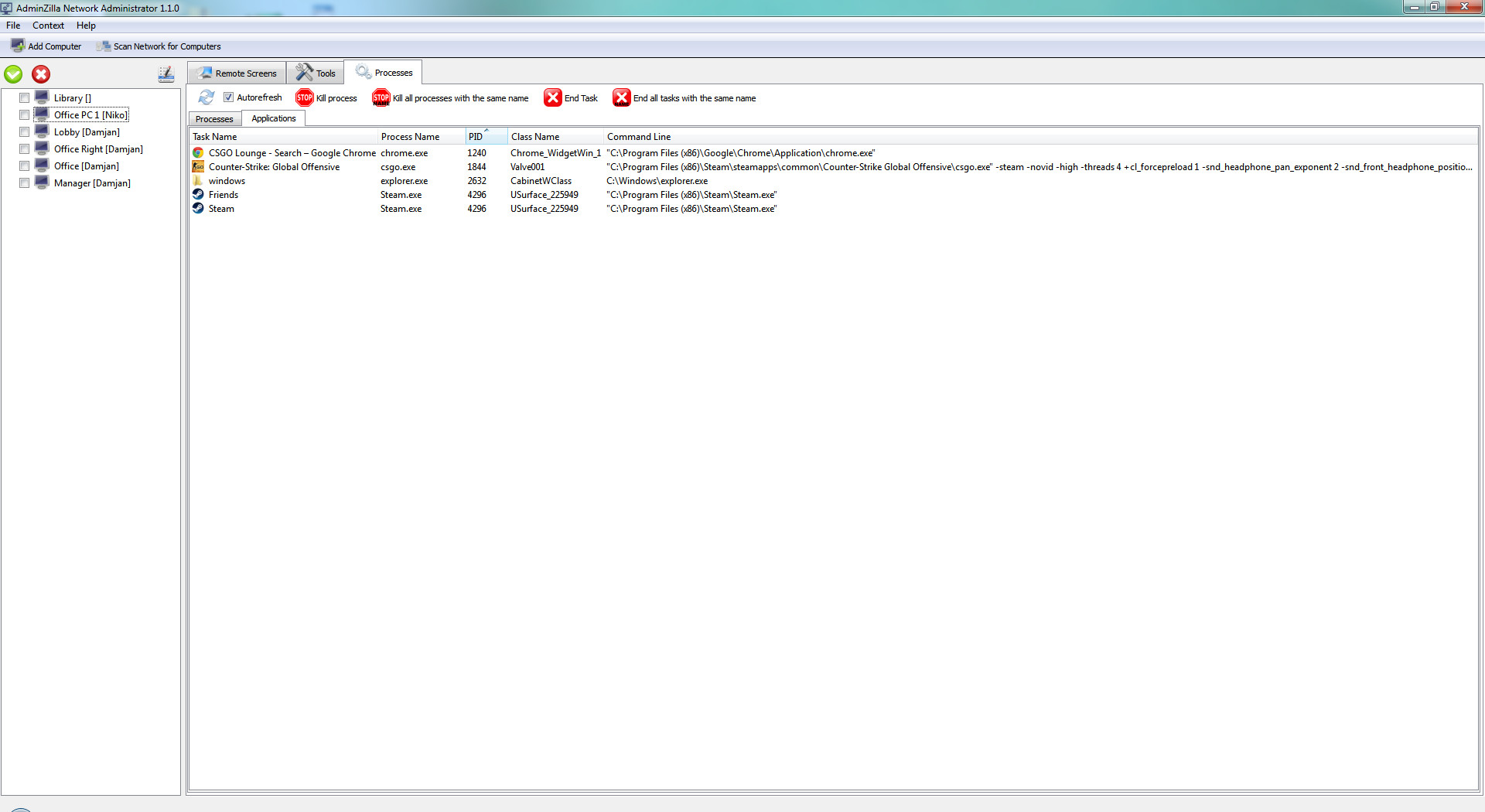Click the csgo.exe process name cell
The height and width of the screenshot is (812, 1485).
point(398,167)
